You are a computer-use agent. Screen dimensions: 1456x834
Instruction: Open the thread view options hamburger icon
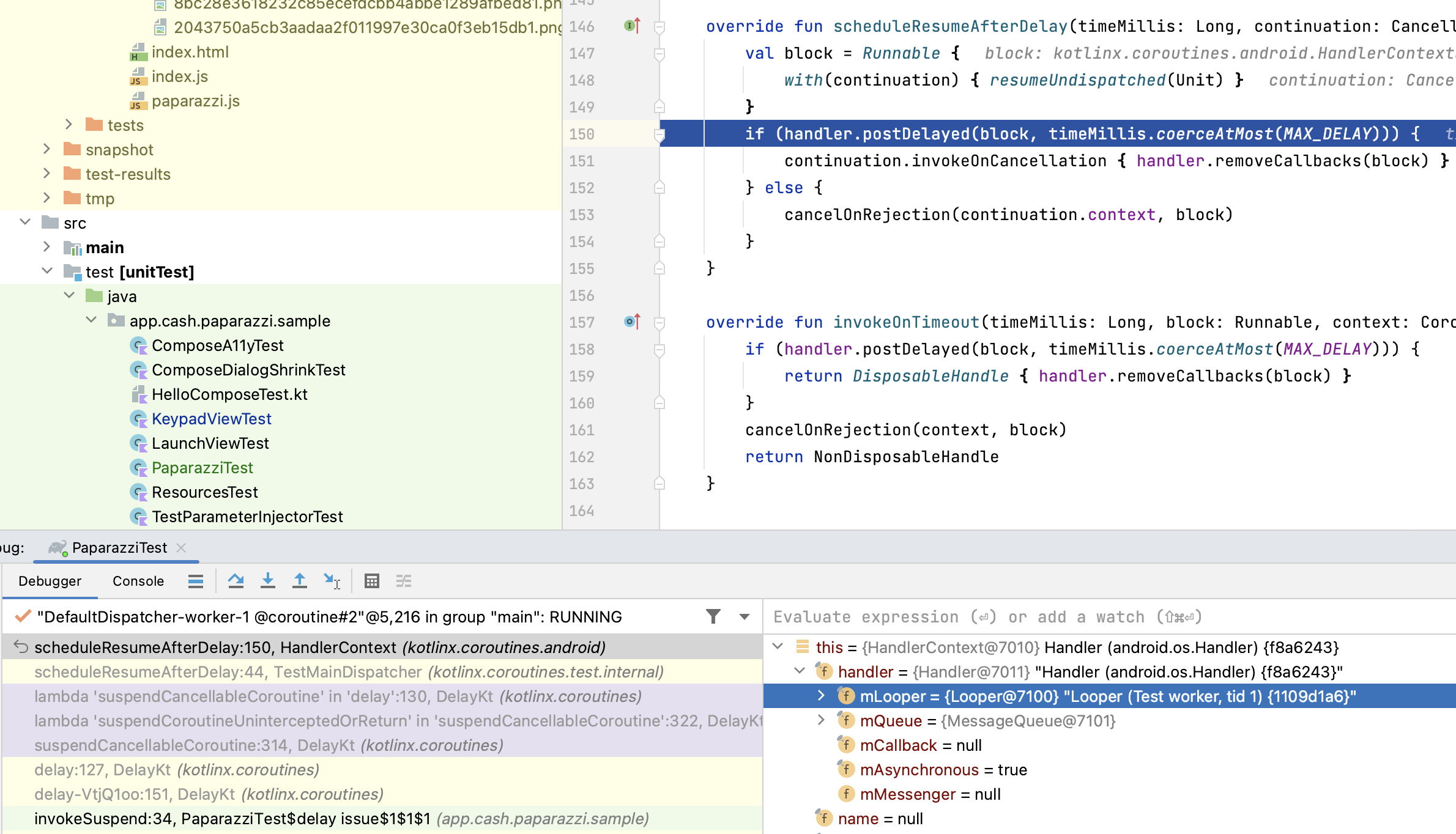tap(195, 580)
